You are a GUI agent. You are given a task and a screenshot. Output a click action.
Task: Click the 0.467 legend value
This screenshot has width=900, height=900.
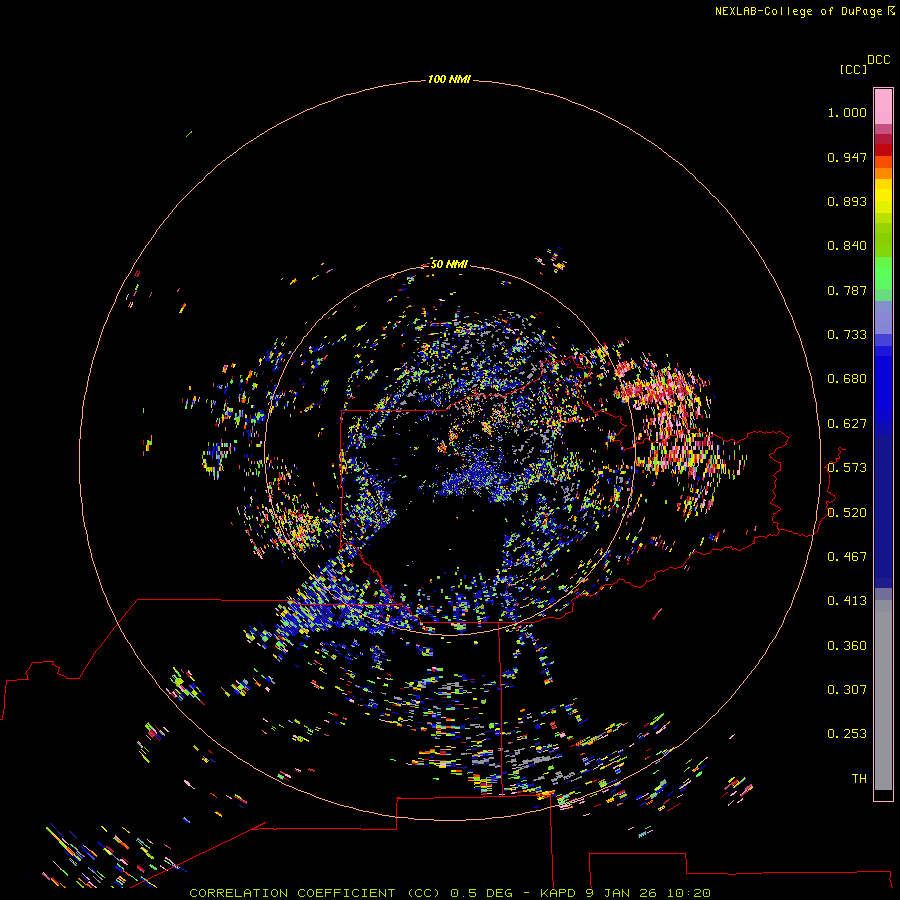[x=847, y=557]
